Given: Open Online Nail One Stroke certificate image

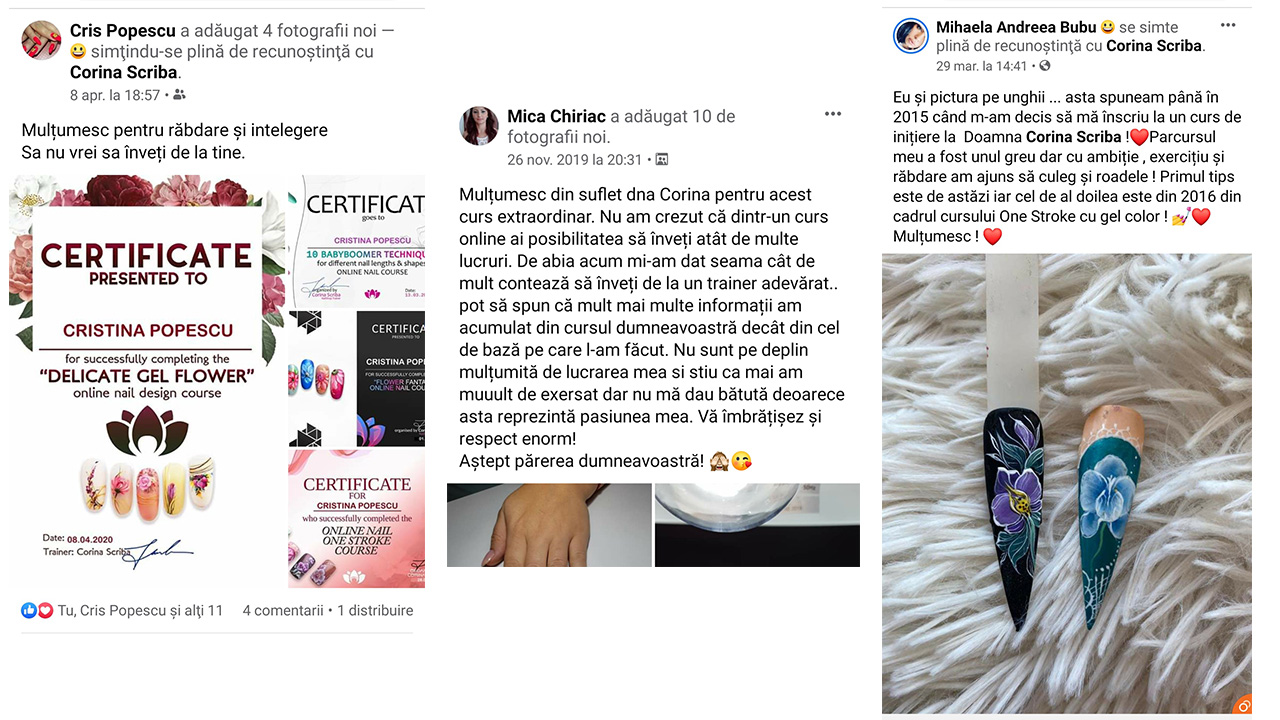Looking at the screenshot, I should click(x=357, y=518).
